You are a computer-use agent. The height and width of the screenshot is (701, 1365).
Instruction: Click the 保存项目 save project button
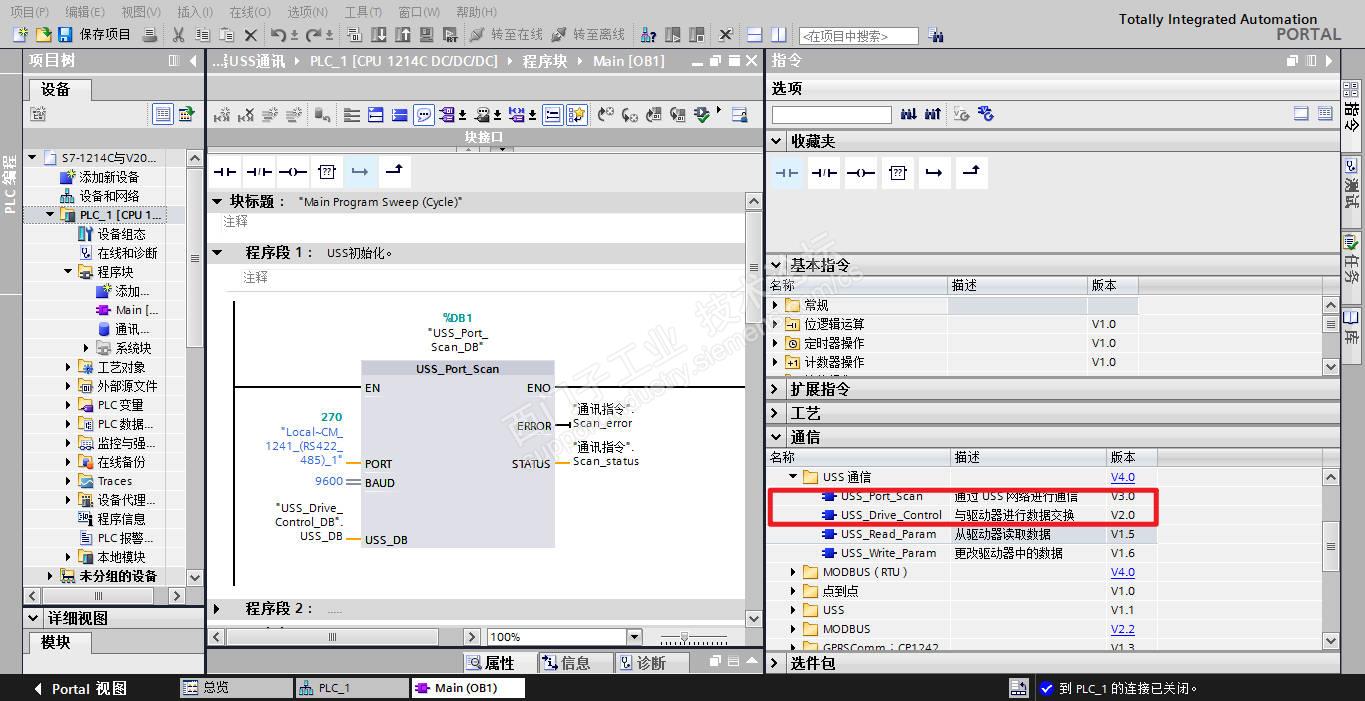pyautogui.click(x=95, y=35)
